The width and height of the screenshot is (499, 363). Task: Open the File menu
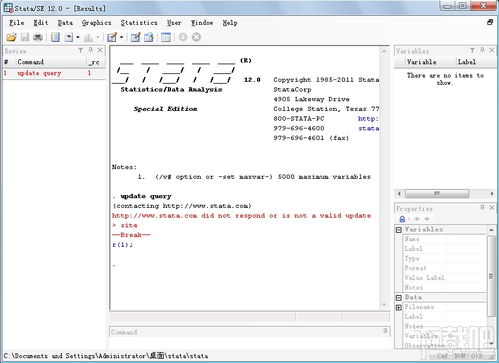pos(17,23)
